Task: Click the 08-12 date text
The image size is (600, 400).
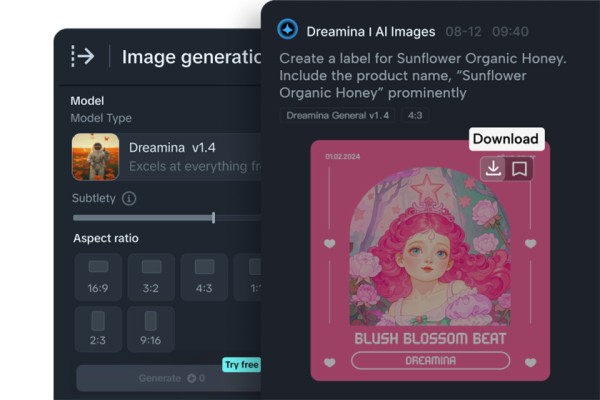Action: coord(463,31)
